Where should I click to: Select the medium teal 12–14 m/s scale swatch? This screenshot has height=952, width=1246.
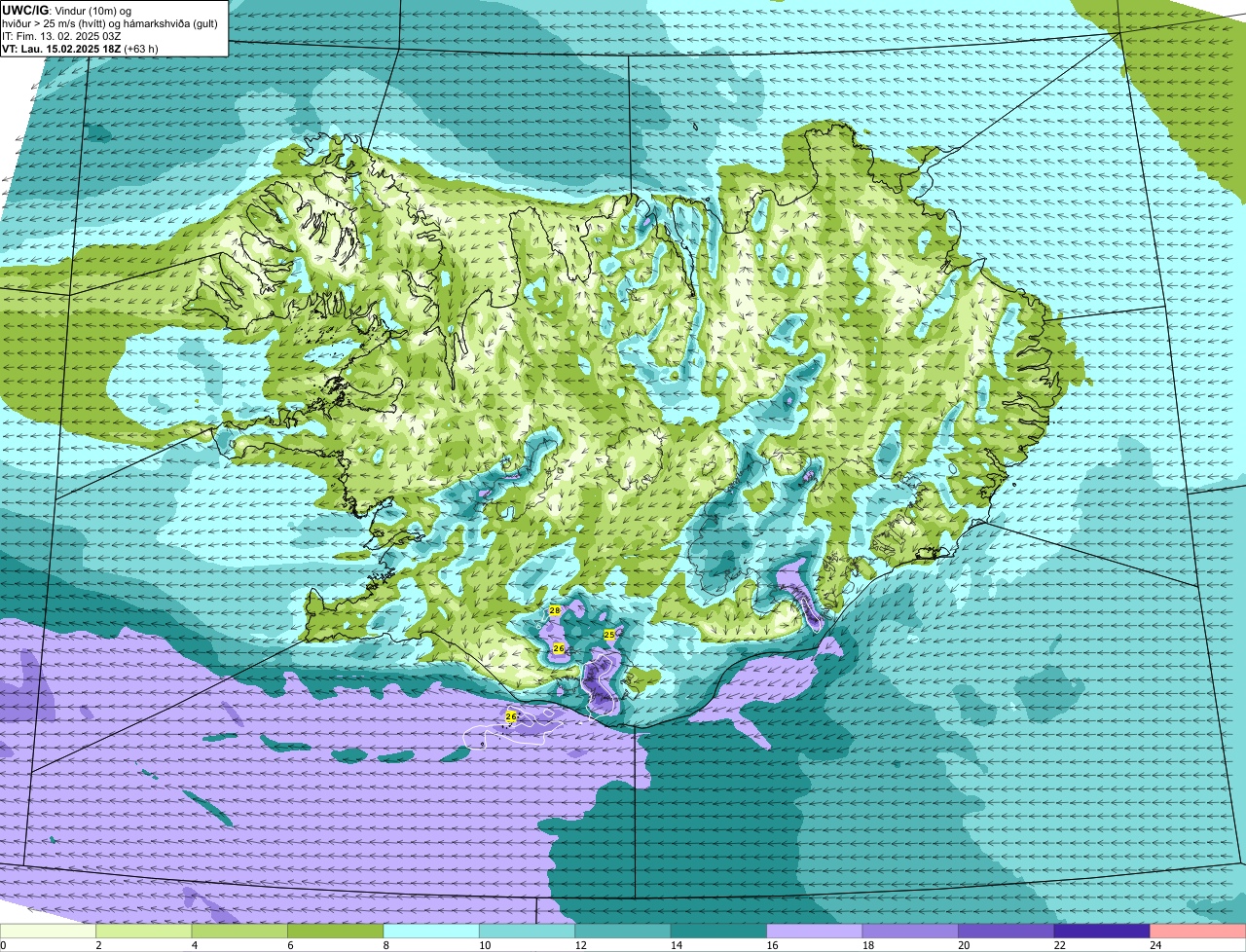click(x=623, y=932)
